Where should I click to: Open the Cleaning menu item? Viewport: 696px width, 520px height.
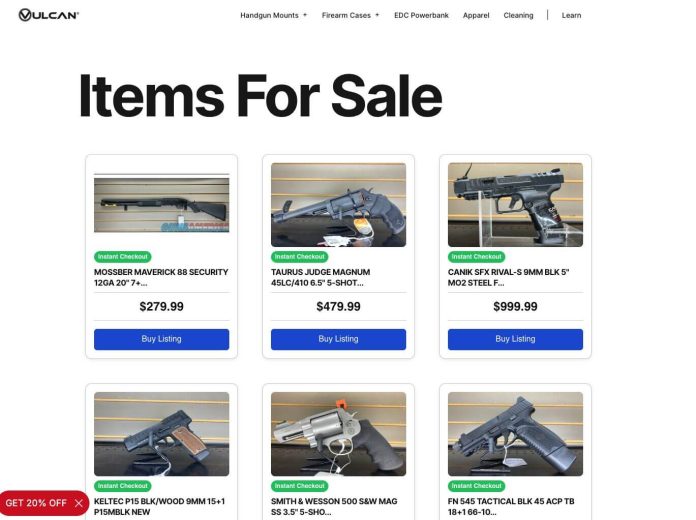point(518,15)
